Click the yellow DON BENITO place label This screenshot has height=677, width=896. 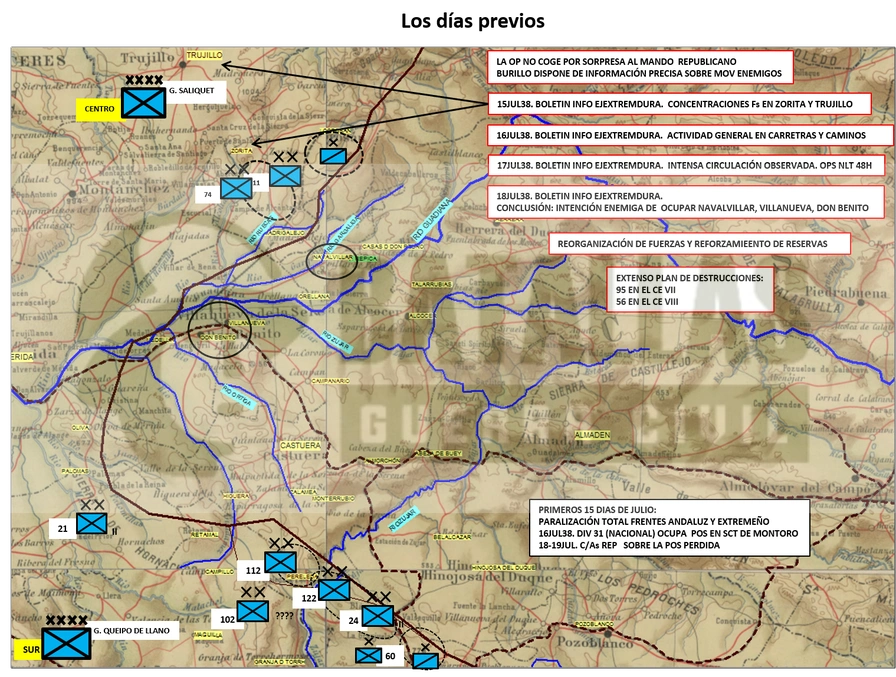coord(218,338)
